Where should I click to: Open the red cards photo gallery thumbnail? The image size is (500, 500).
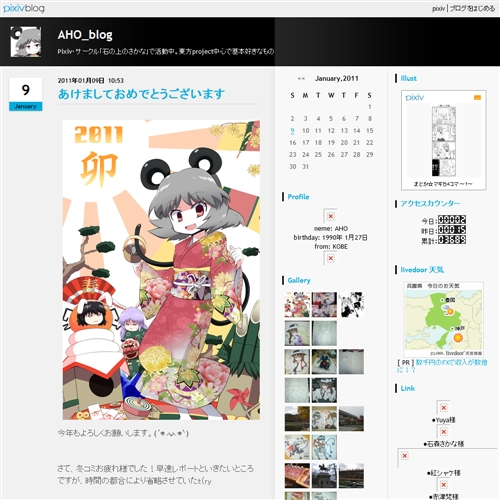pyautogui.click(x=297, y=476)
